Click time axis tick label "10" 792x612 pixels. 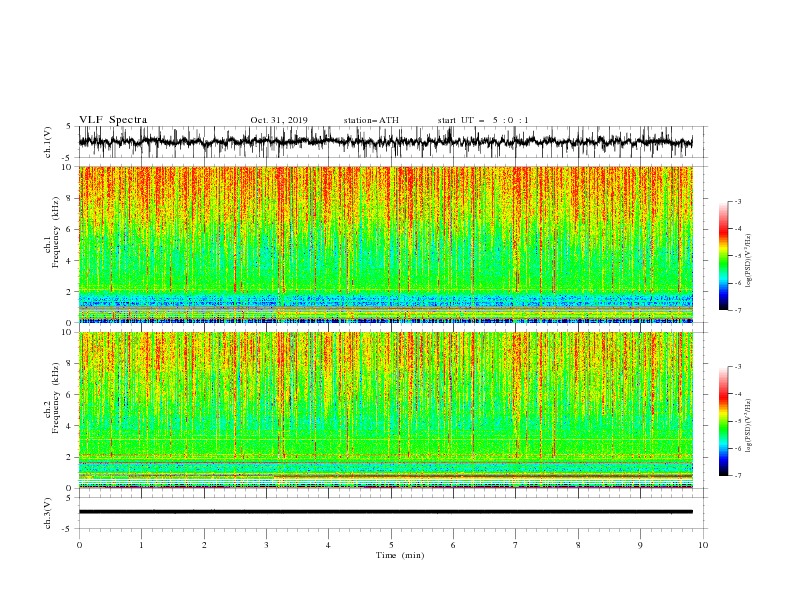(703, 545)
